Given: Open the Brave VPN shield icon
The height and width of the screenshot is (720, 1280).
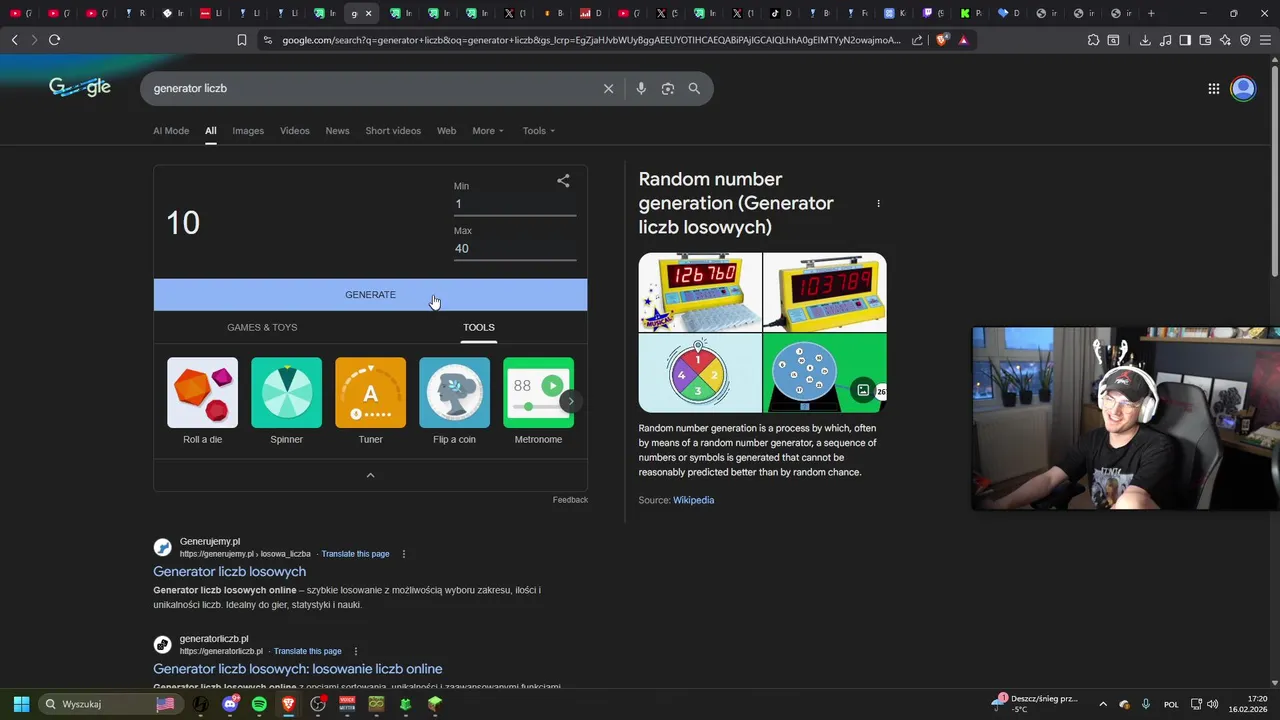Looking at the screenshot, I should (1245, 40).
